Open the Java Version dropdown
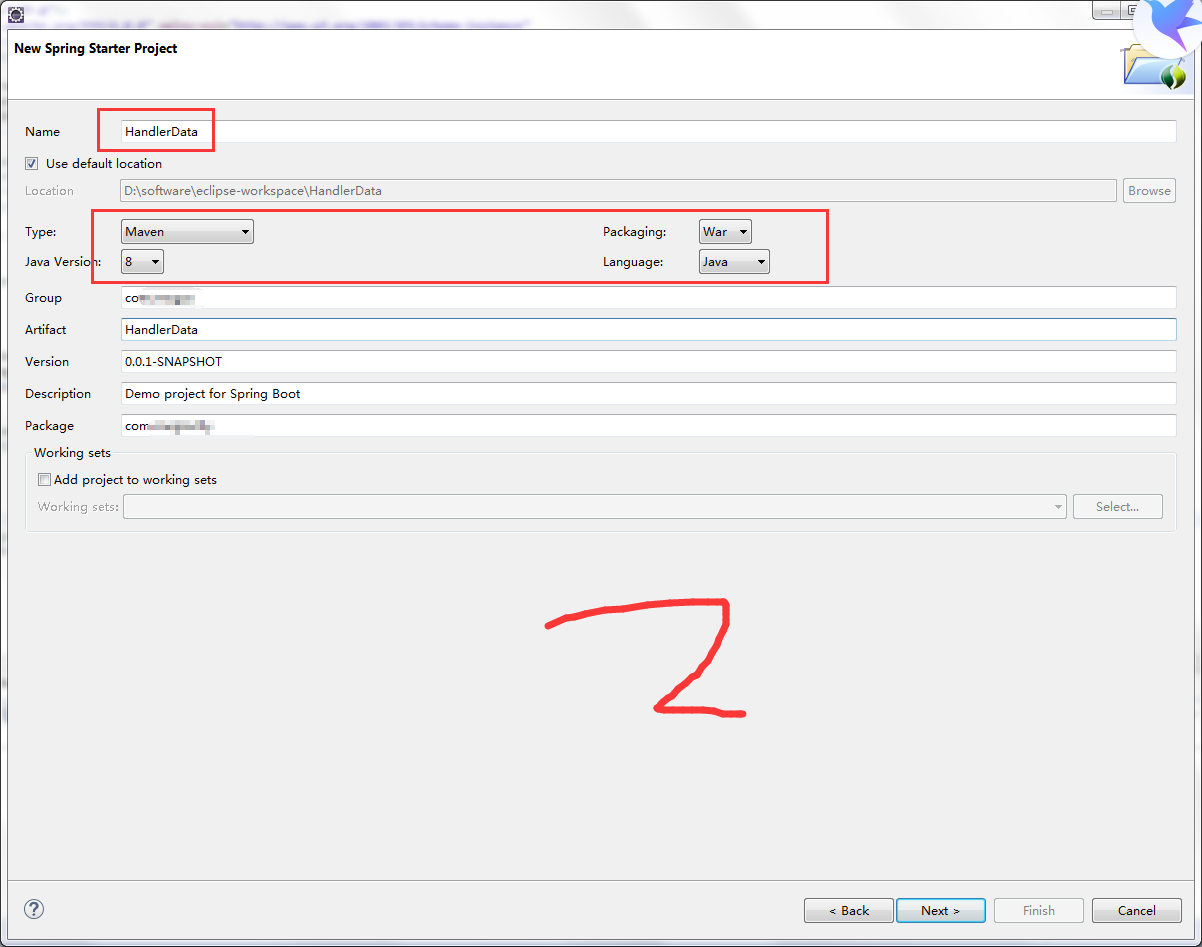 pyautogui.click(x=142, y=262)
